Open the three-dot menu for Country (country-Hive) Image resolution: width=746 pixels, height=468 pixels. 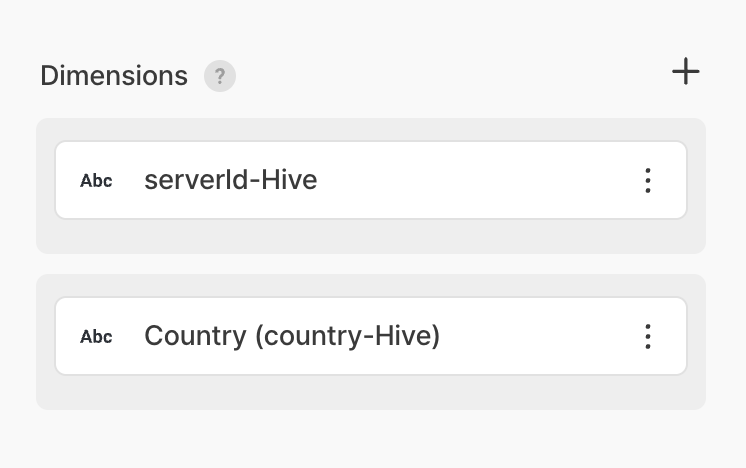[648, 336]
